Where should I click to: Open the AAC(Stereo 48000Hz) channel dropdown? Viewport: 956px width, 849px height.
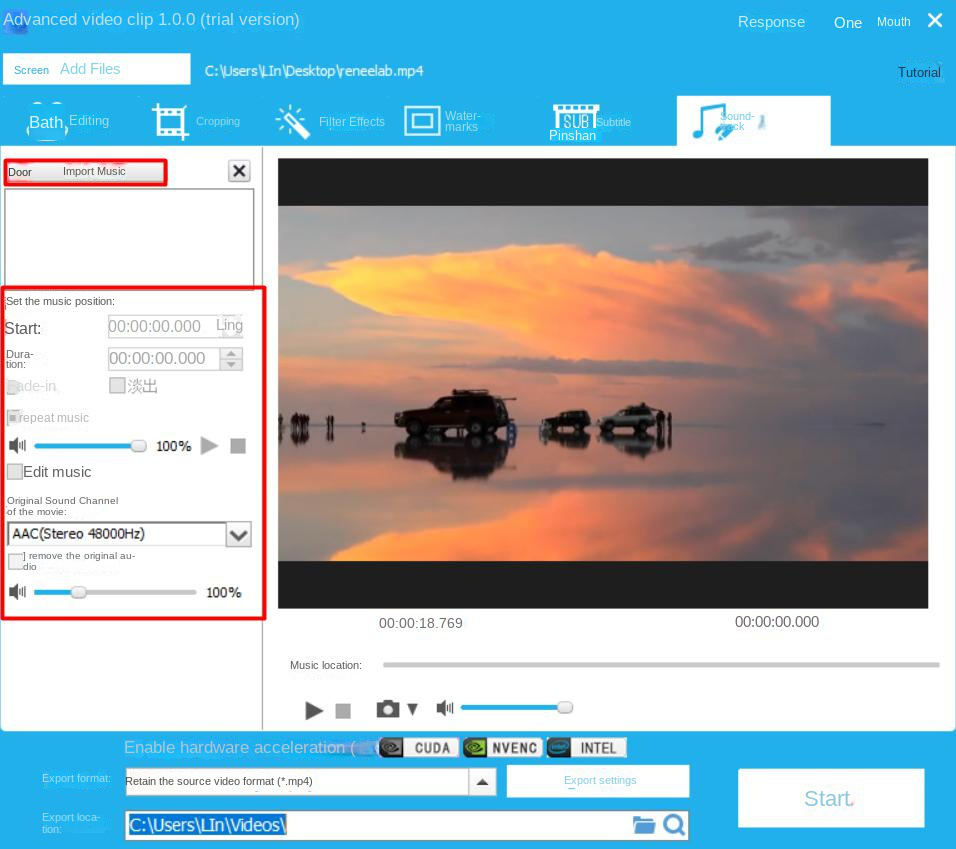pos(238,534)
